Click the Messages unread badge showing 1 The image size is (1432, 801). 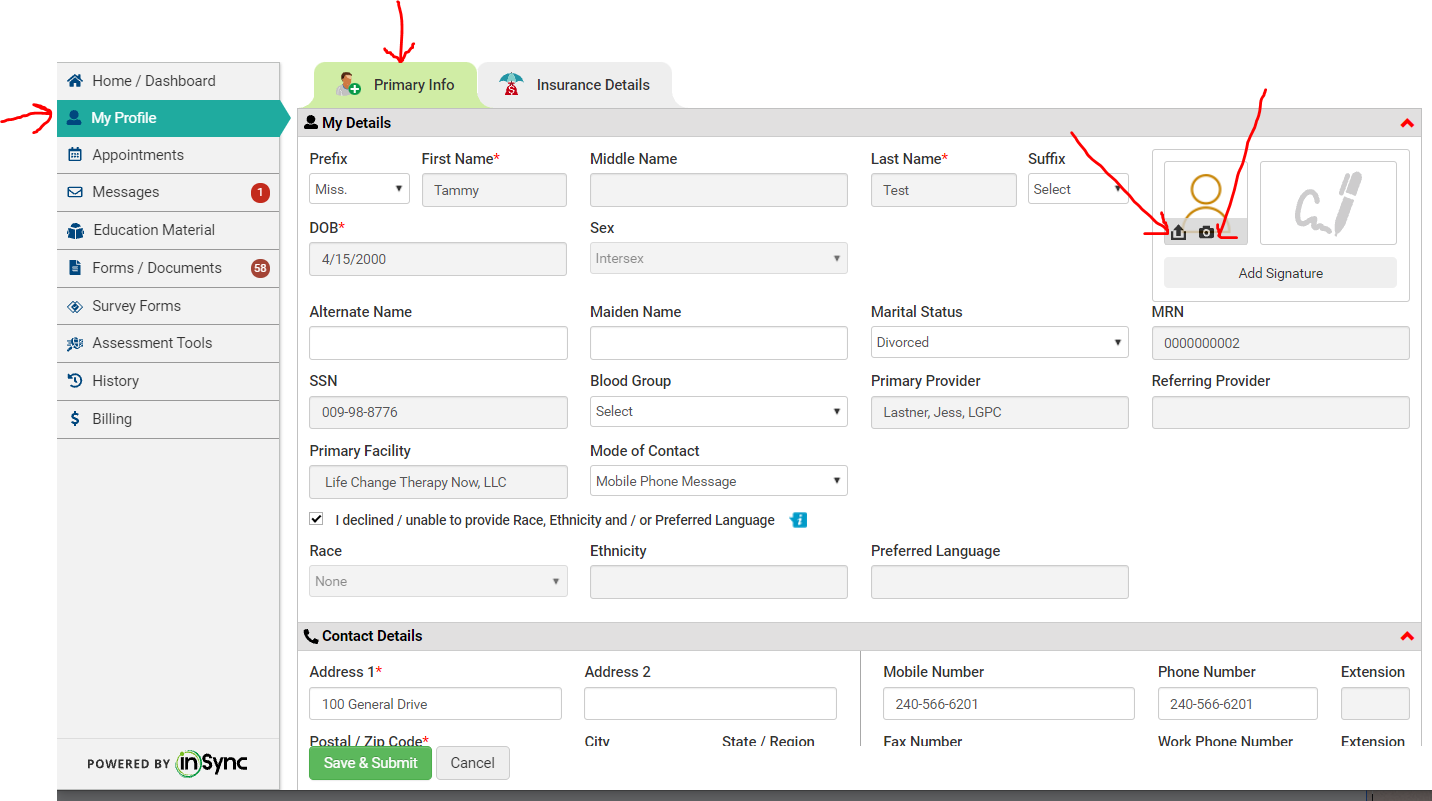pos(260,193)
